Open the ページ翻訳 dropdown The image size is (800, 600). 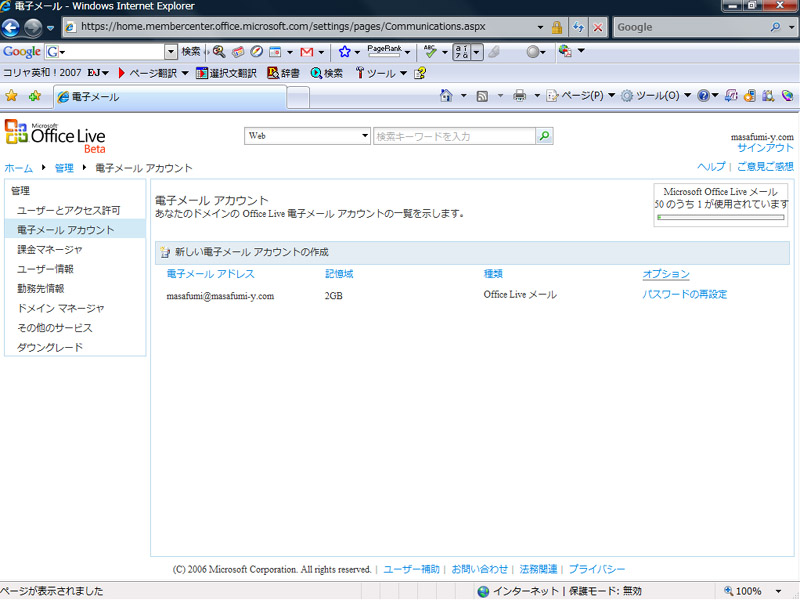pyautogui.click(x=185, y=73)
